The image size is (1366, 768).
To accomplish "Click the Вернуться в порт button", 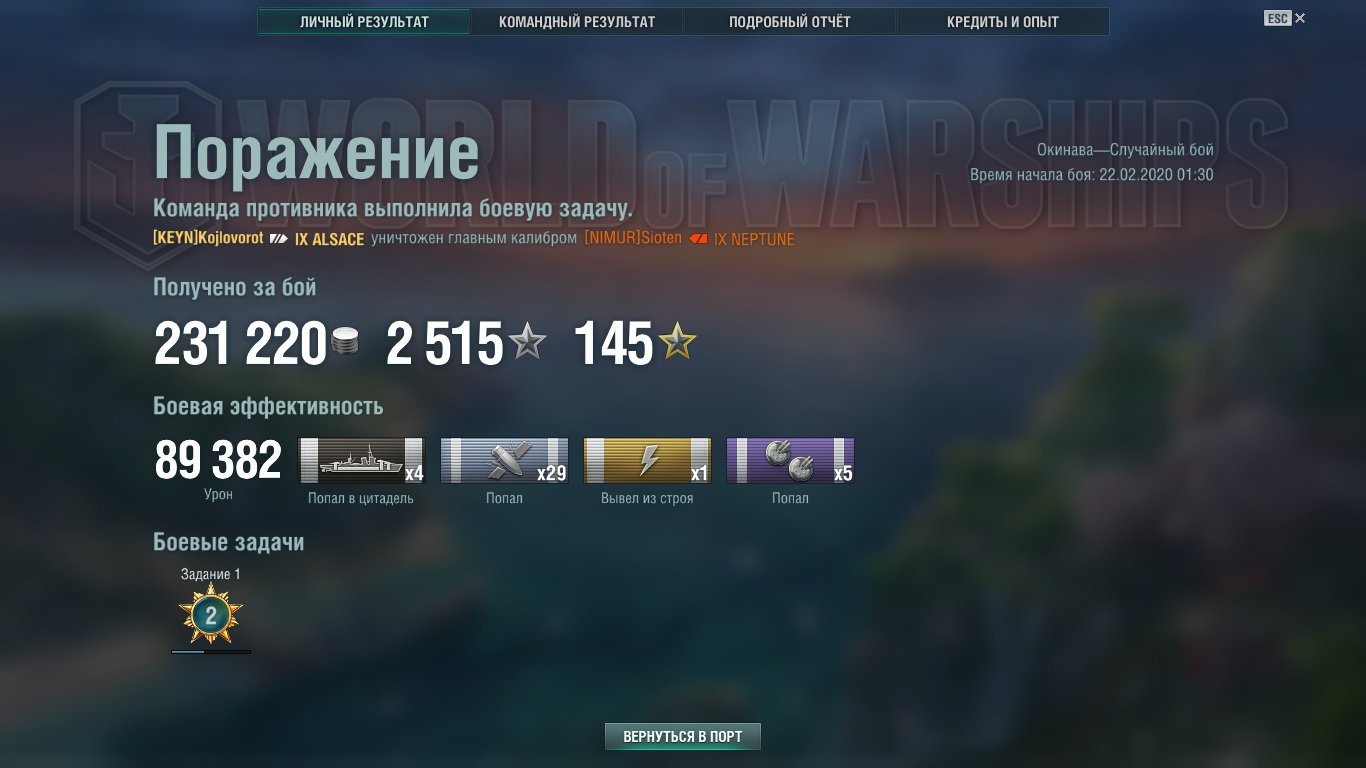I will pyautogui.click(x=683, y=737).
